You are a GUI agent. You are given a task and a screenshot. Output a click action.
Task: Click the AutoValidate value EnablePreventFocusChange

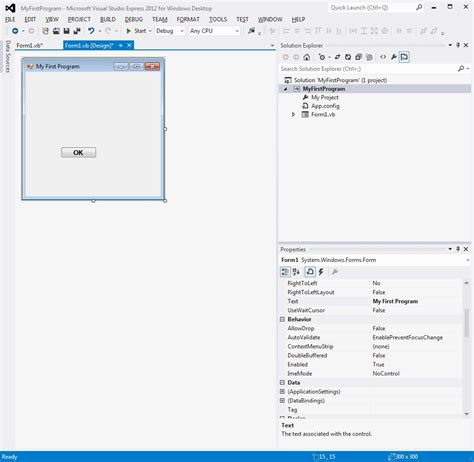(x=408, y=337)
